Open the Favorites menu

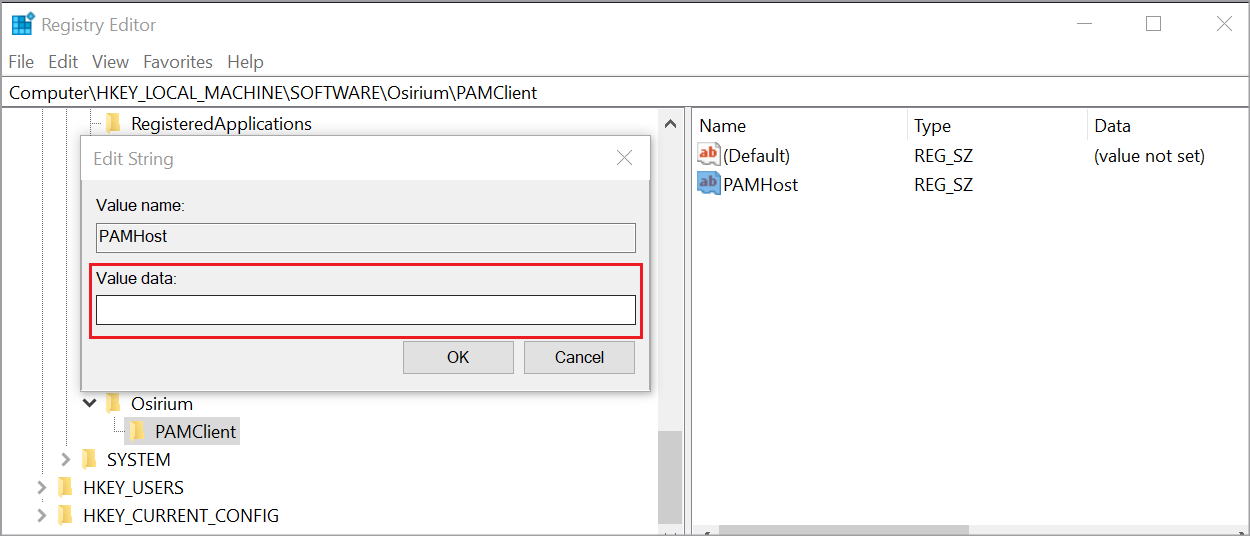tap(178, 61)
